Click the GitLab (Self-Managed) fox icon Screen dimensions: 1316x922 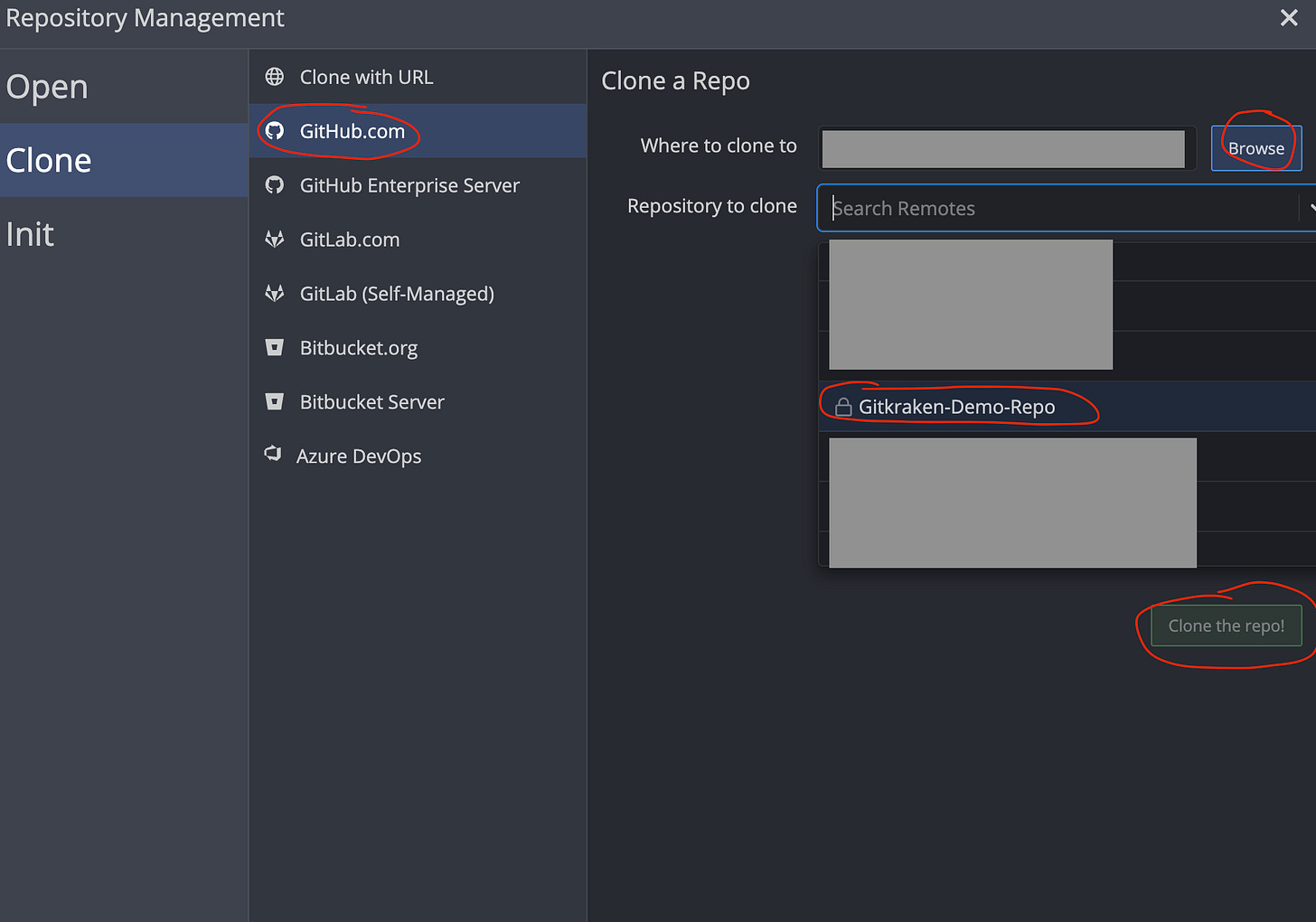coord(275,294)
